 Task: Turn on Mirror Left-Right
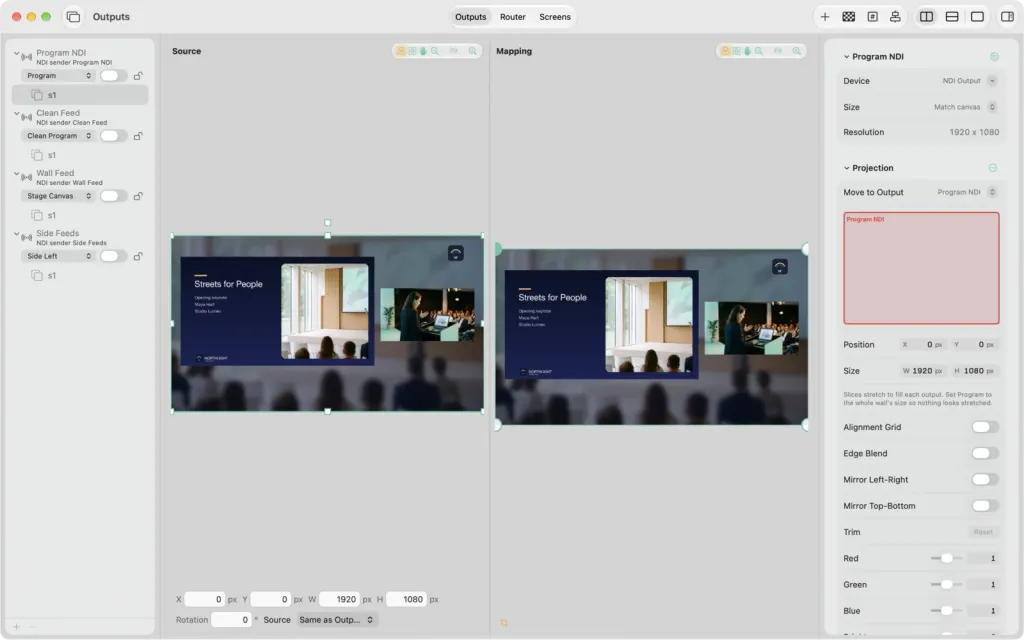coord(985,479)
